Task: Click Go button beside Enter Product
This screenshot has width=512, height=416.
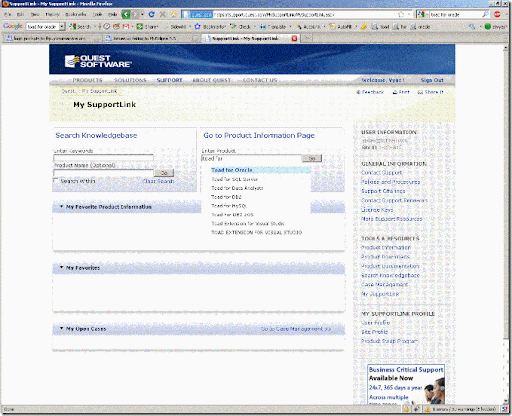Action: click(x=312, y=158)
